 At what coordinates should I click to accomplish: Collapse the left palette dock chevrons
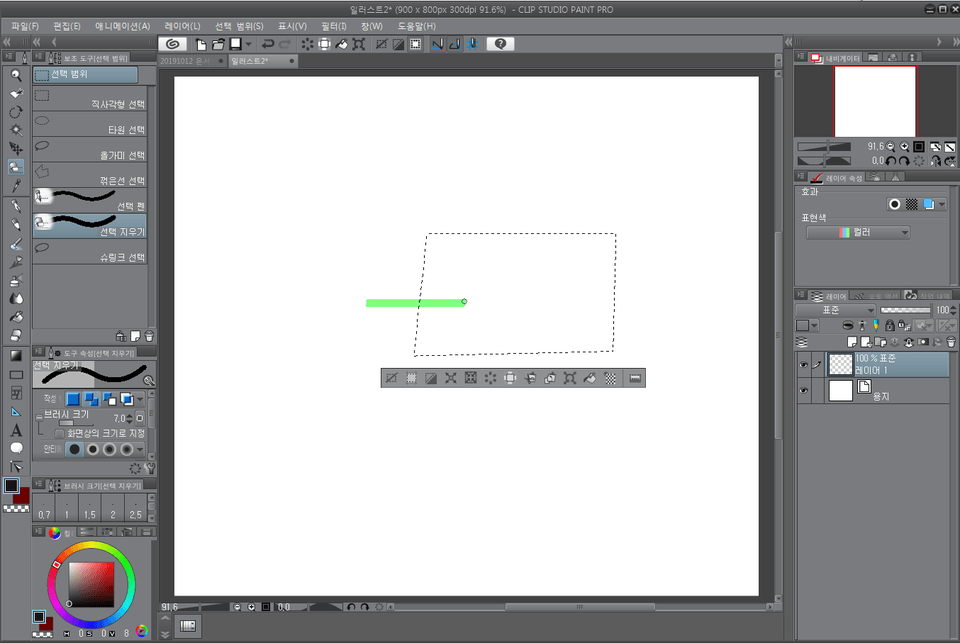coord(7,42)
